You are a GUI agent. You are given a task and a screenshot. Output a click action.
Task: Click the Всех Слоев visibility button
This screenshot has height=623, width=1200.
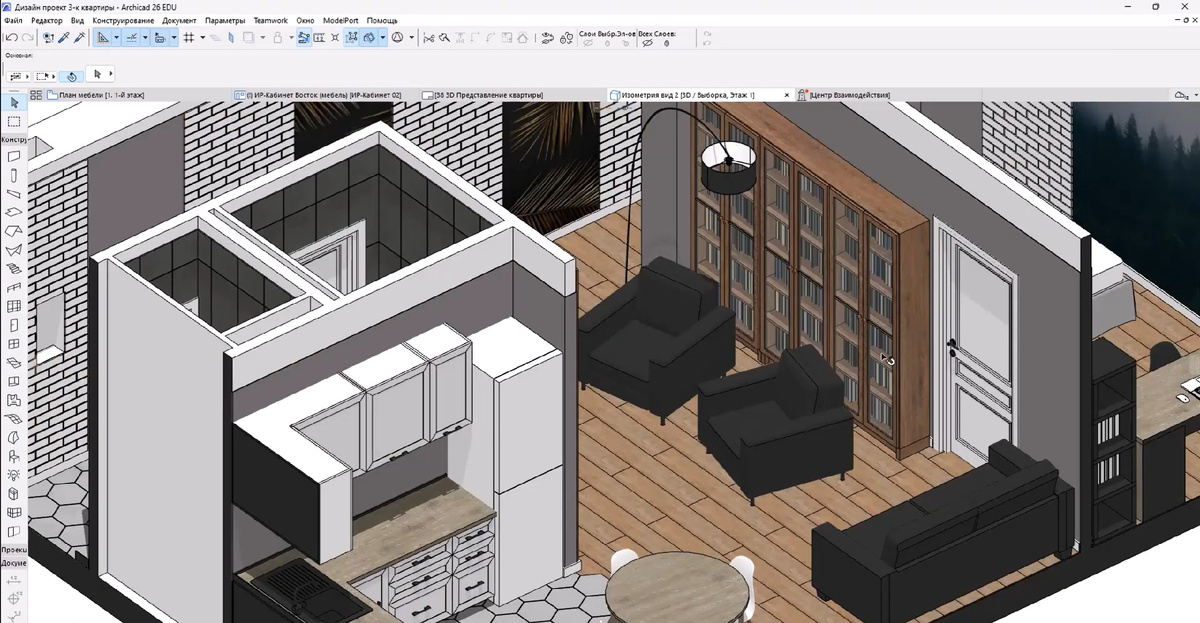pos(647,43)
